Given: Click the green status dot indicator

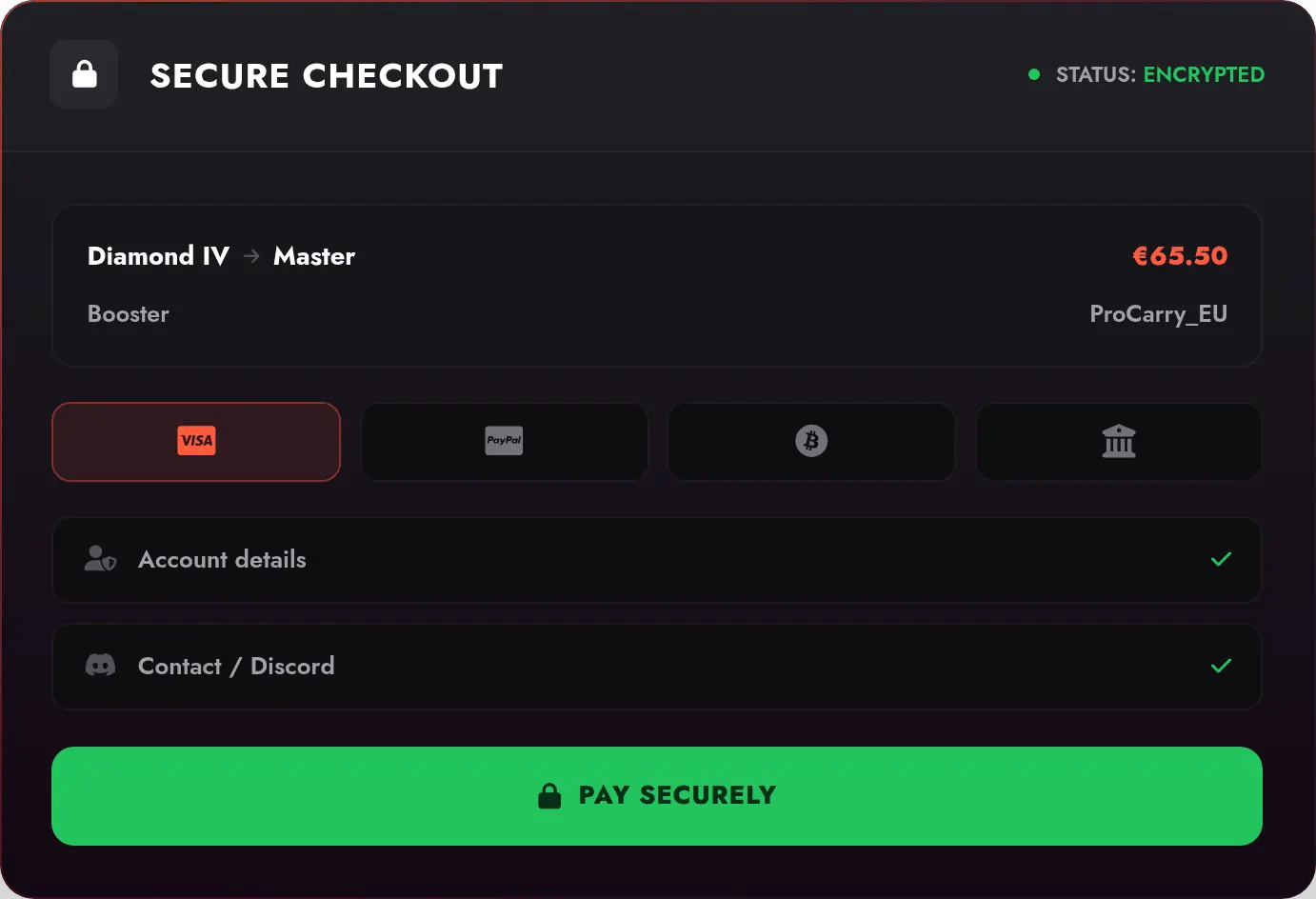Looking at the screenshot, I should click(1034, 74).
